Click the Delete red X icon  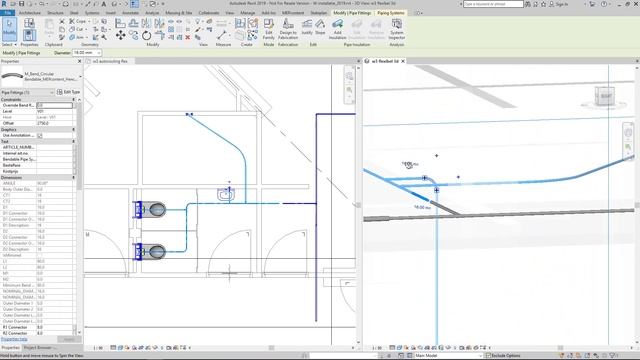click(188, 37)
